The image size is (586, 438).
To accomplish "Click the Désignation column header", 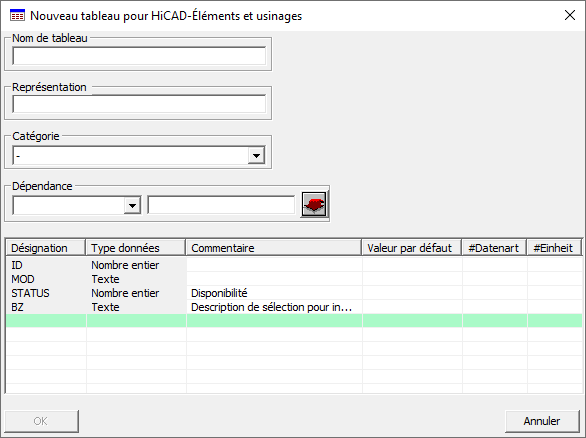I will (x=46, y=248).
